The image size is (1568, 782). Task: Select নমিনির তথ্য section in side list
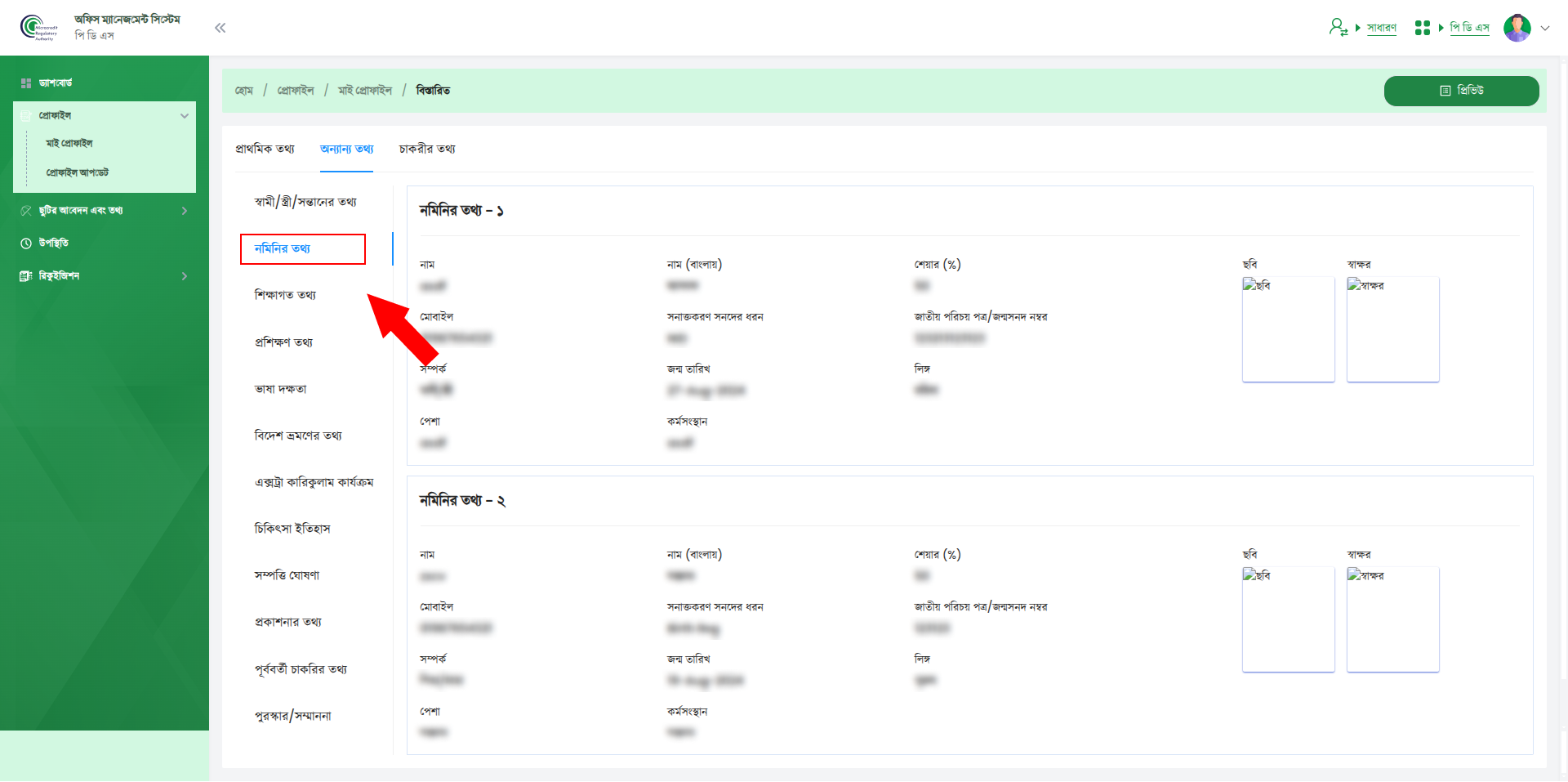pyautogui.click(x=283, y=248)
